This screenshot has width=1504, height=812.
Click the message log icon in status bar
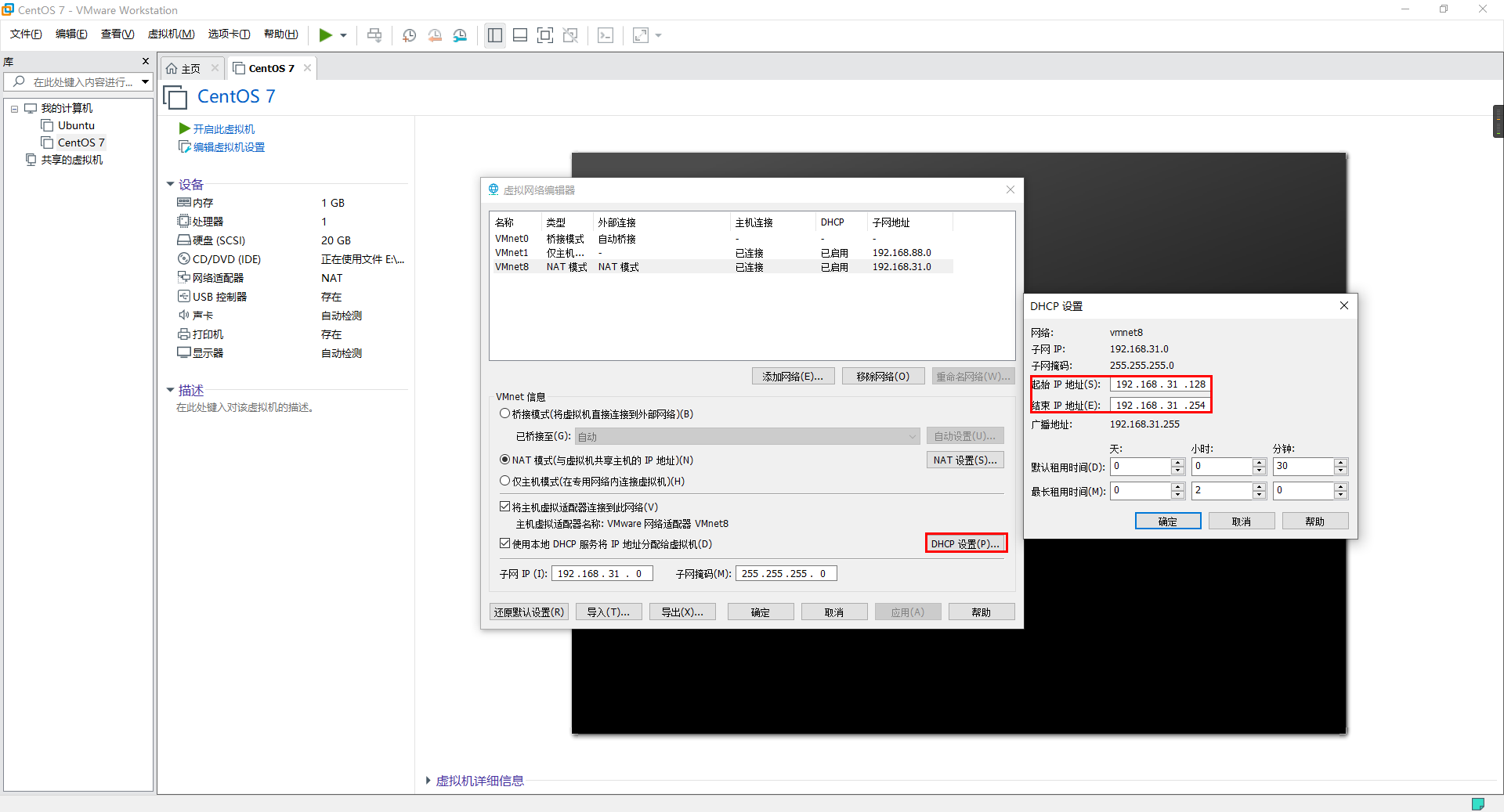pos(1477,803)
